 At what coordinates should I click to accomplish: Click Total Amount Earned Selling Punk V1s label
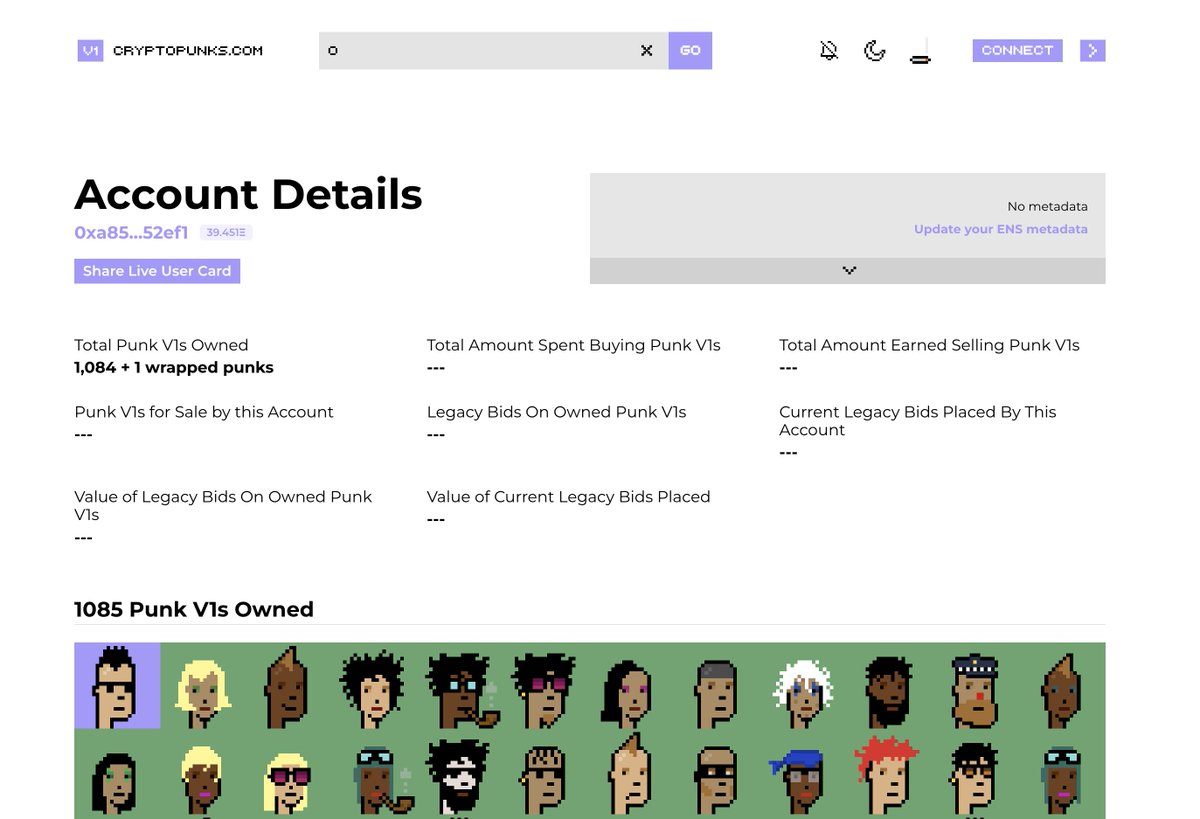click(x=930, y=345)
